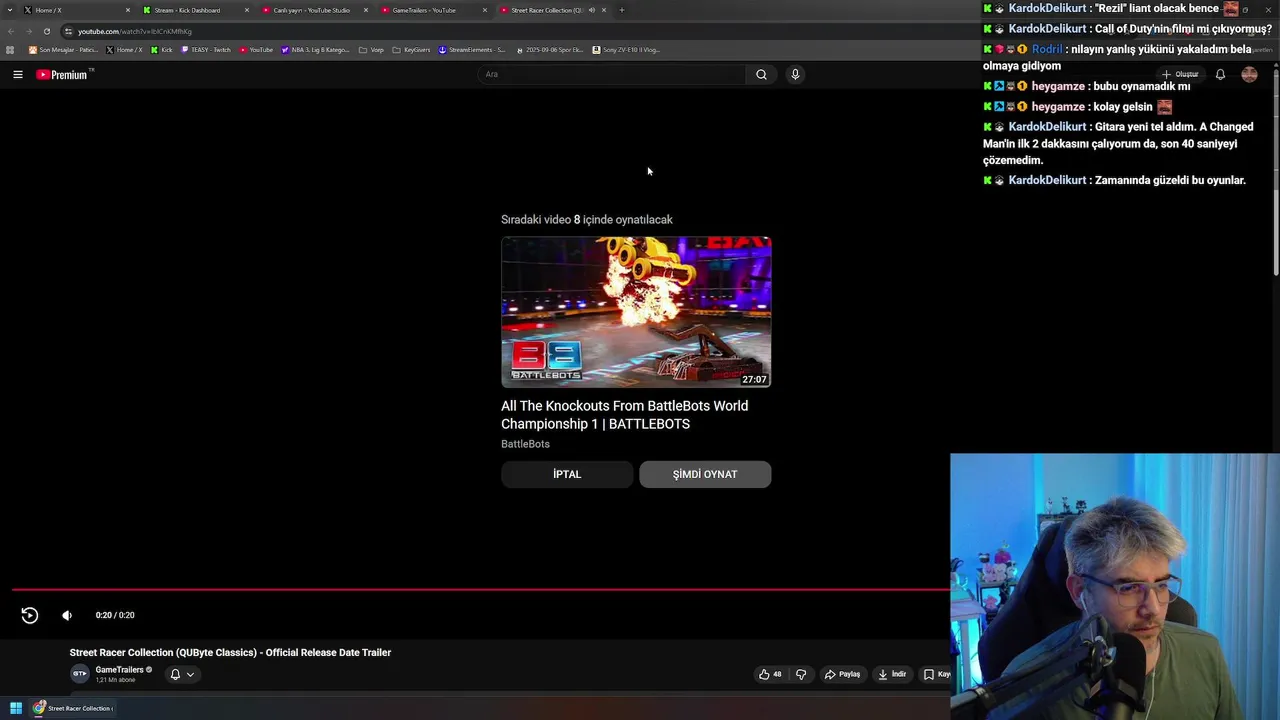Like the video with thumbs up
This screenshot has height=720, width=1280.
tap(770, 674)
